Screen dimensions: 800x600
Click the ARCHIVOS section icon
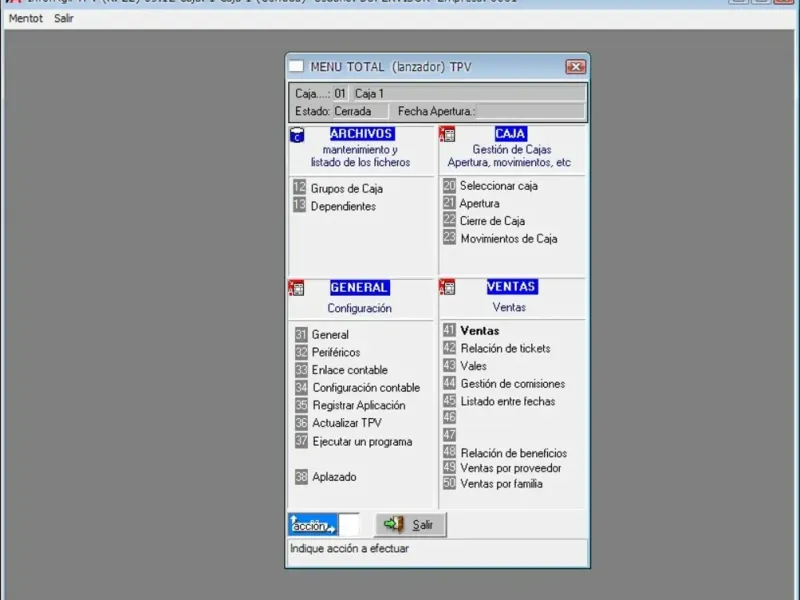[297, 135]
